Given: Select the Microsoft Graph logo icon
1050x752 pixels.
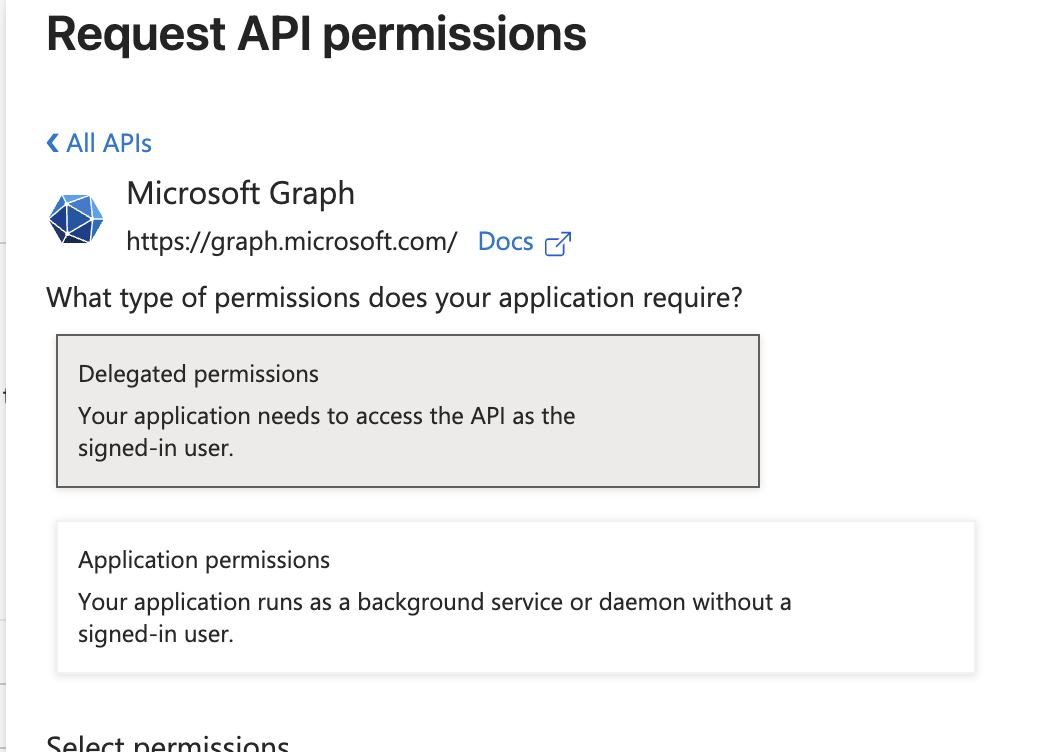Looking at the screenshot, I should tap(75, 219).
